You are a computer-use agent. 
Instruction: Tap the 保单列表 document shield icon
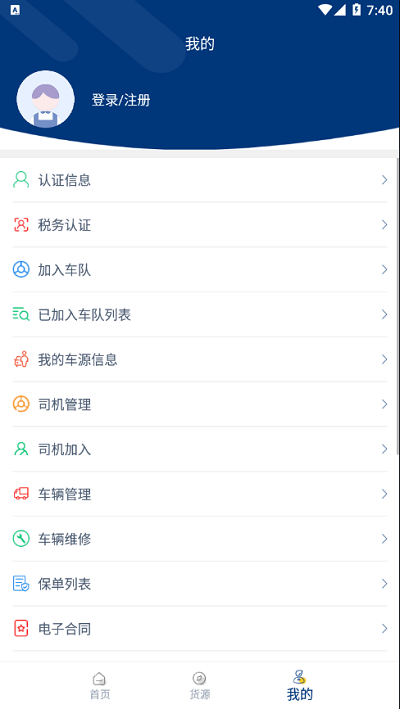coord(21,583)
